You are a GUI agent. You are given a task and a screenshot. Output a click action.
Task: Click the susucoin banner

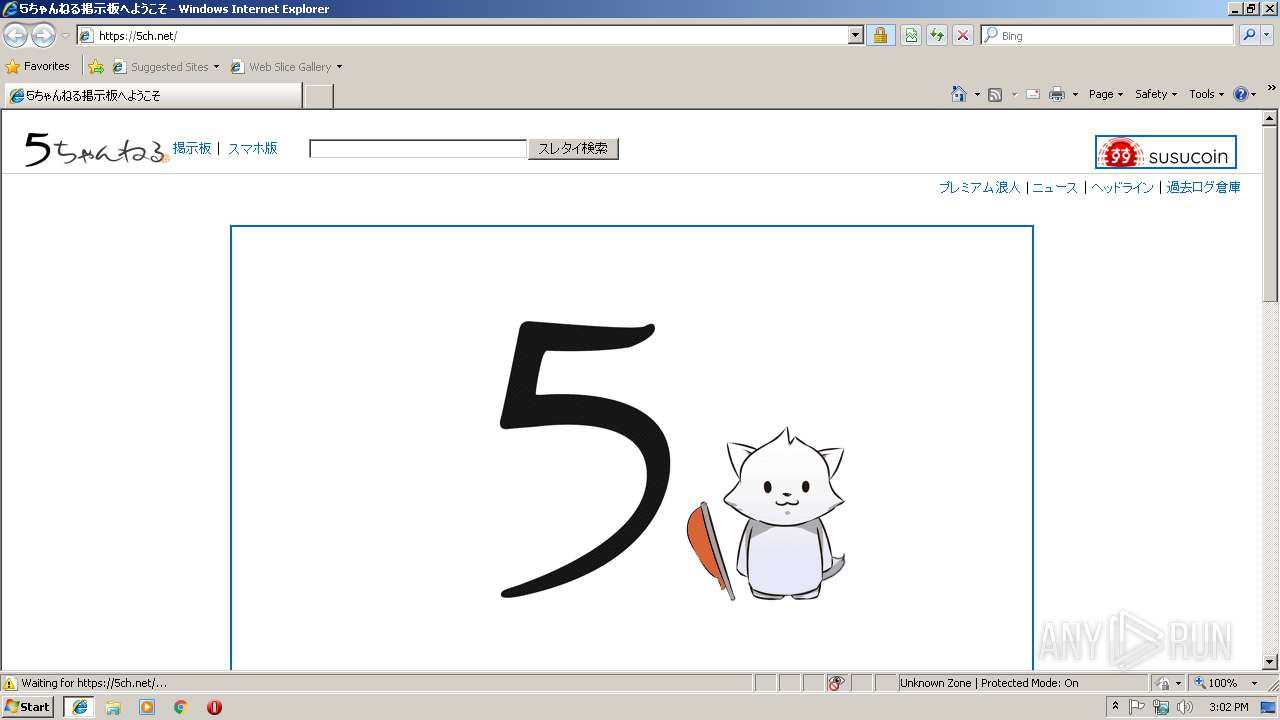1166,152
